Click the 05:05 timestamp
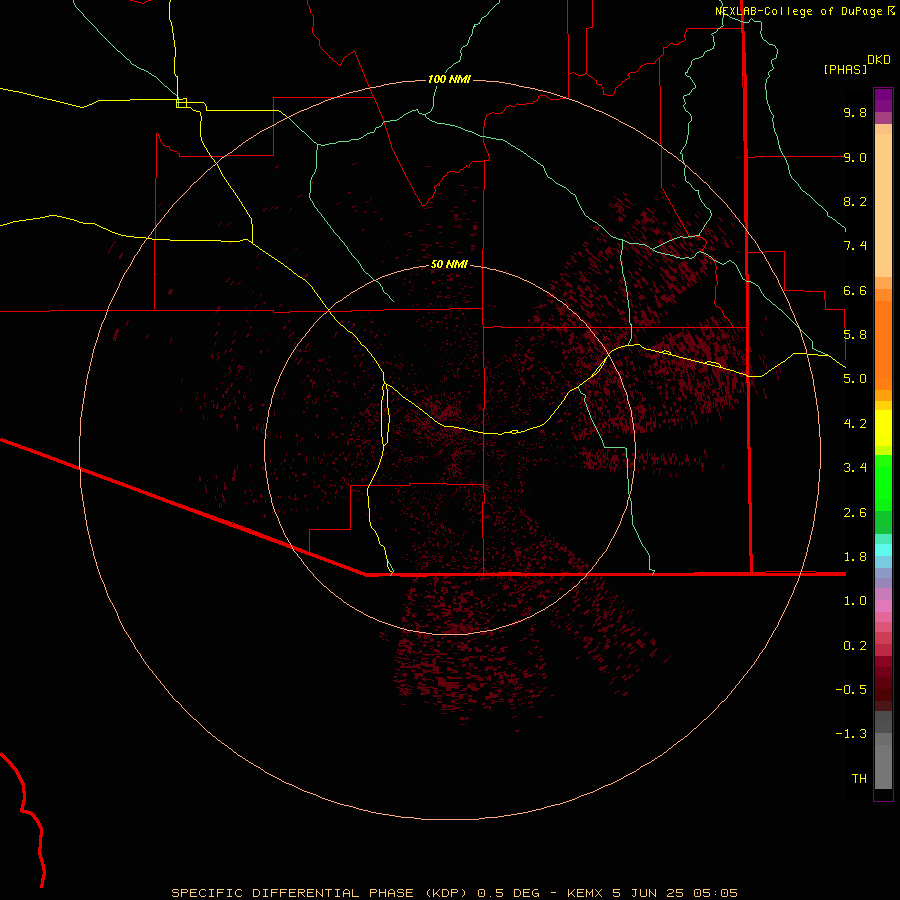This screenshot has width=900, height=900. 715,893
